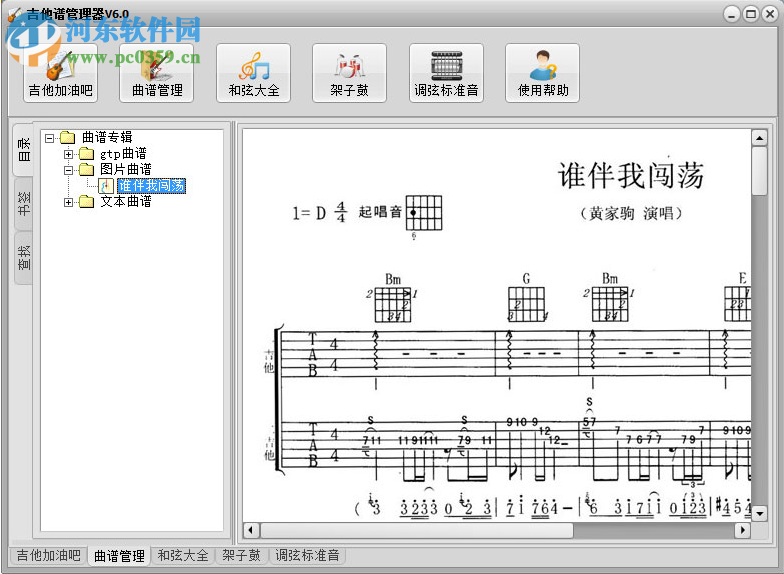Open 曲谱管理 toolbar button
The height and width of the screenshot is (574, 784).
pos(156,73)
